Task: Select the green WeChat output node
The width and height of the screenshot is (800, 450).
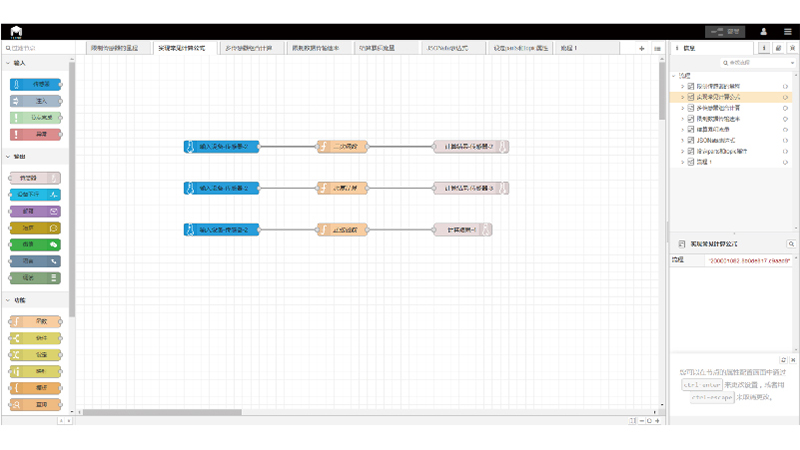Action: tap(35, 245)
